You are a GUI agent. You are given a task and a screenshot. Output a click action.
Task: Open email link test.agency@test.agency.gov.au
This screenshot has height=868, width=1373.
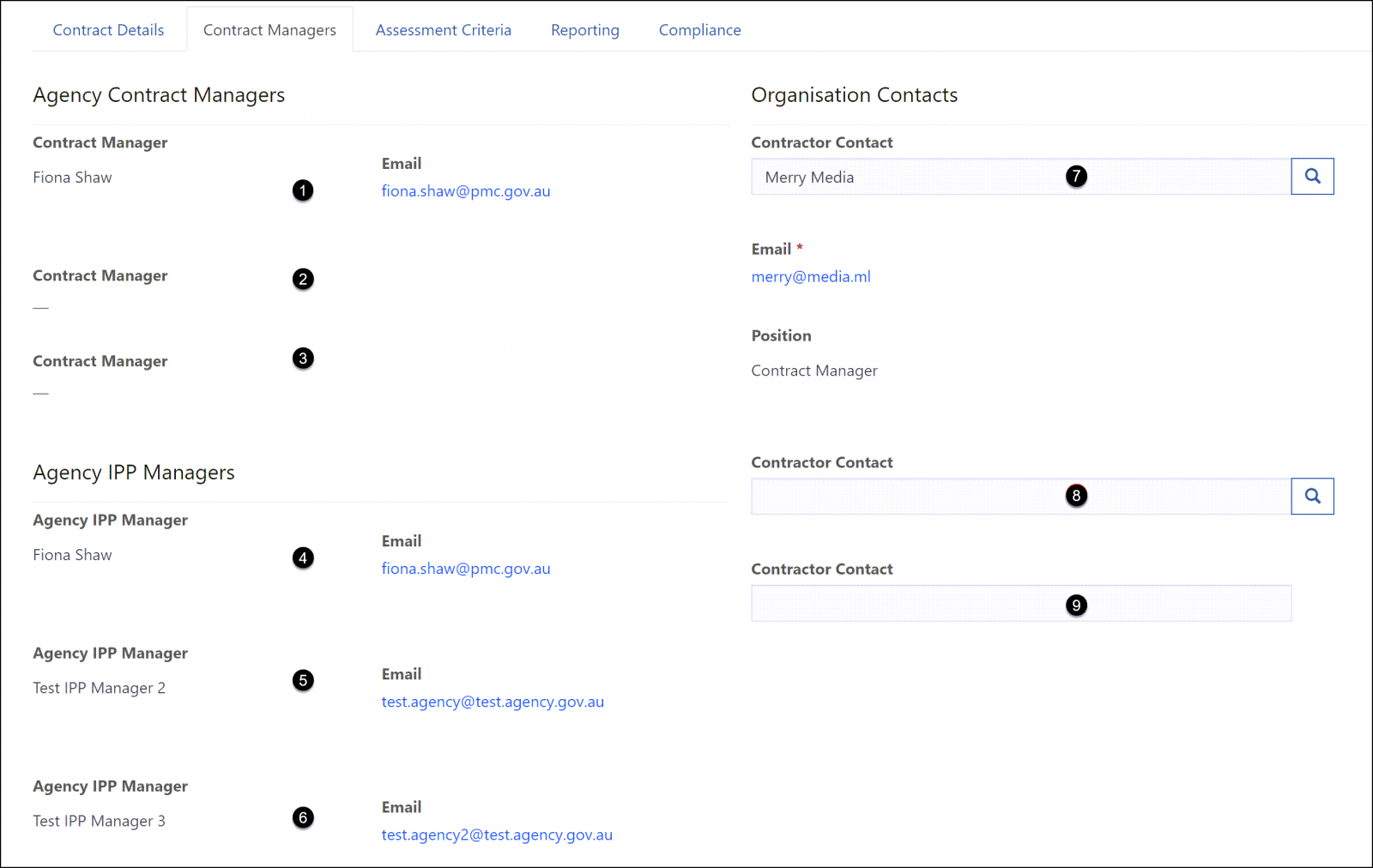click(x=493, y=702)
